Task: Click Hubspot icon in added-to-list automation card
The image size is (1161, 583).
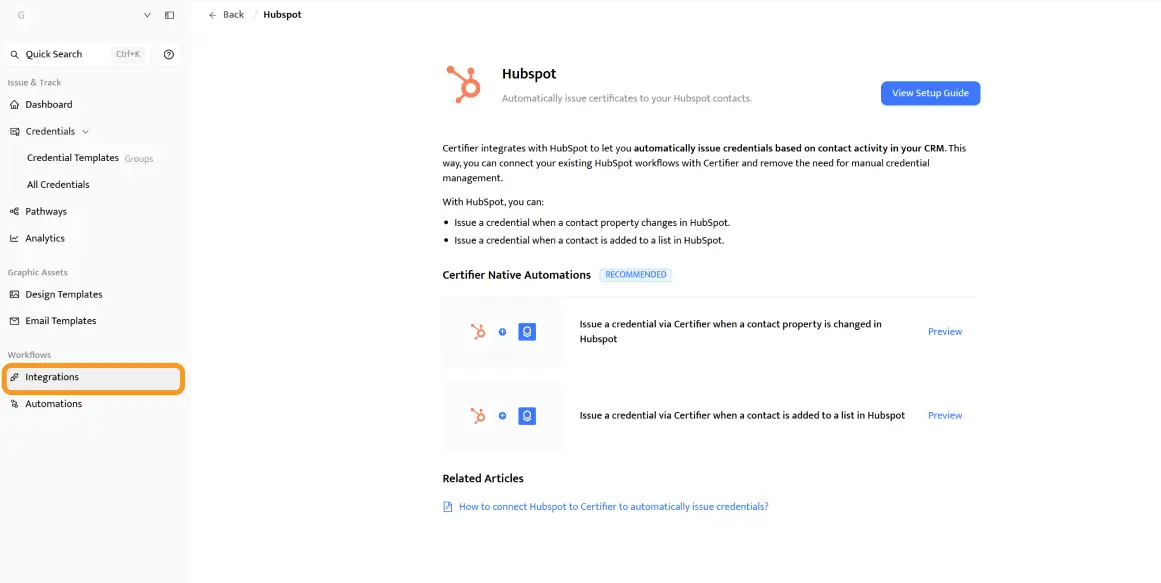Action: point(478,416)
